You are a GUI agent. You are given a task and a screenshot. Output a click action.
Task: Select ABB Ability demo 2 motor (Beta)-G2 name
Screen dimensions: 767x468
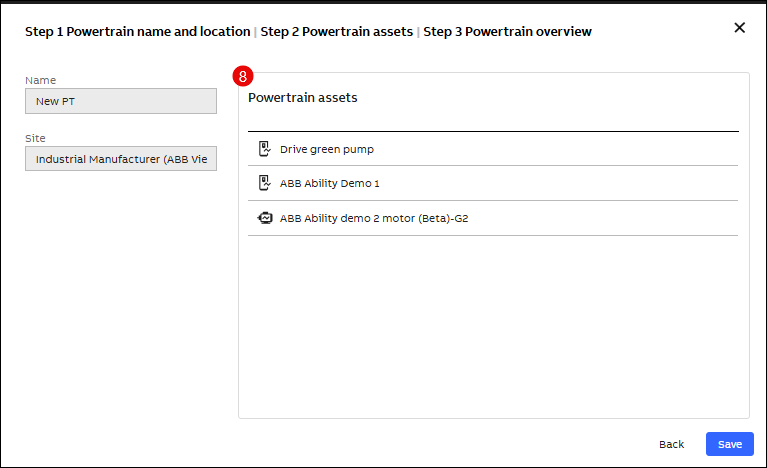tap(373, 217)
